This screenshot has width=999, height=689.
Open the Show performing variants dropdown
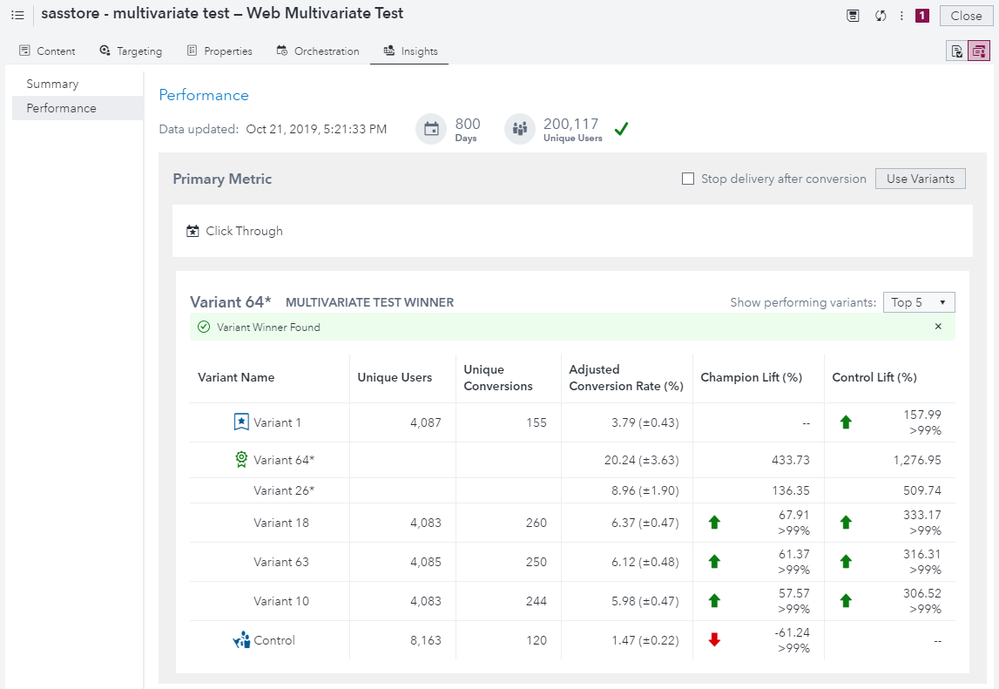click(918, 302)
